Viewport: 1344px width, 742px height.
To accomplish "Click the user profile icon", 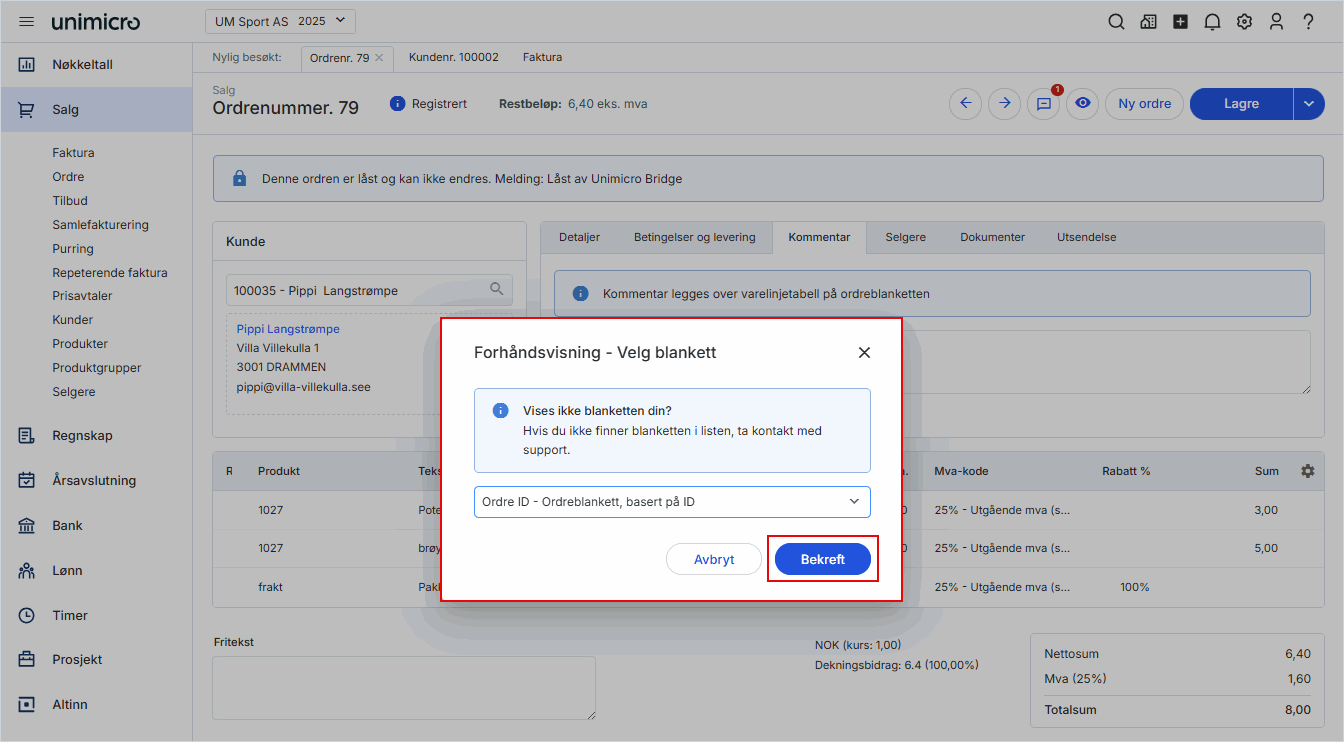I will coord(1276,22).
